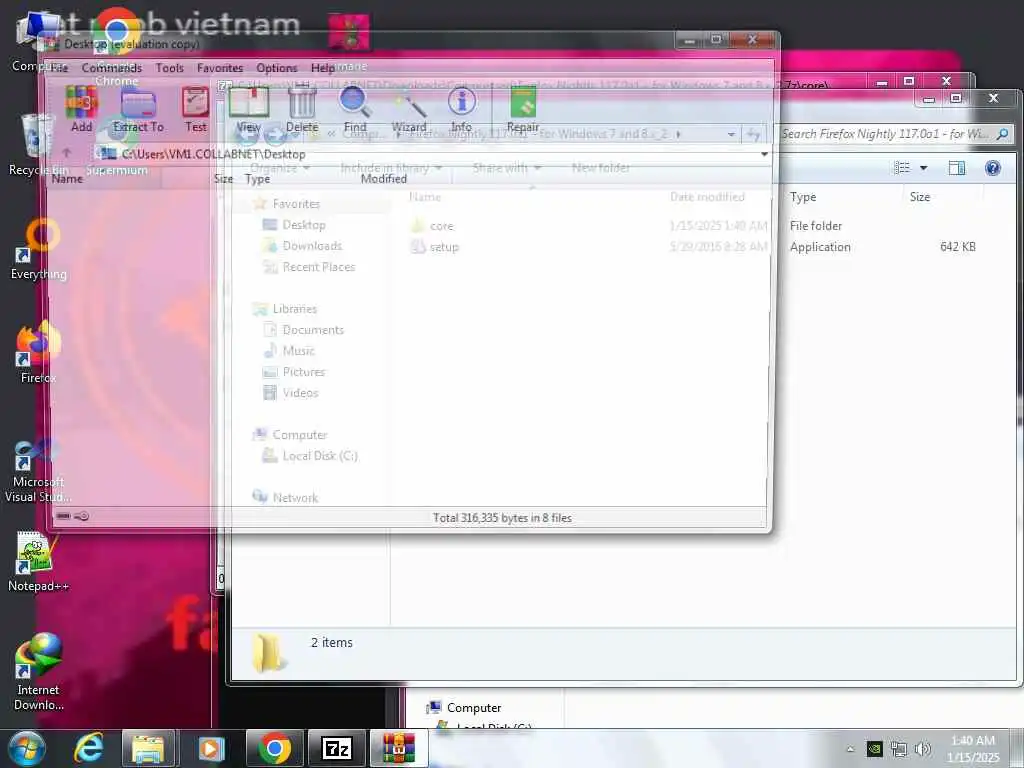Toggle the preview pane in Explorer

coord(957,168)
